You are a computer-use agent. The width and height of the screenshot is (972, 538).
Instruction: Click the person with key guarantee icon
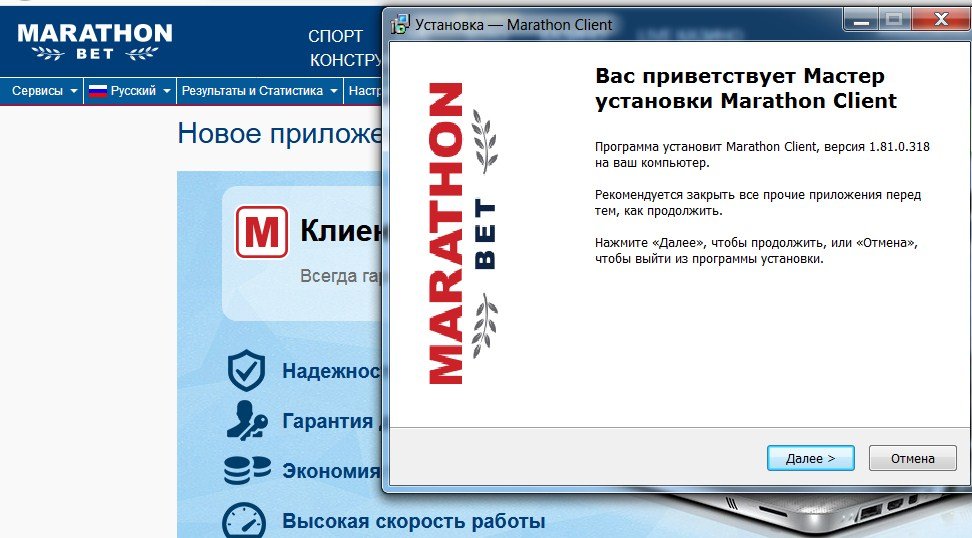pyautogui.click(x=246, y=421)
